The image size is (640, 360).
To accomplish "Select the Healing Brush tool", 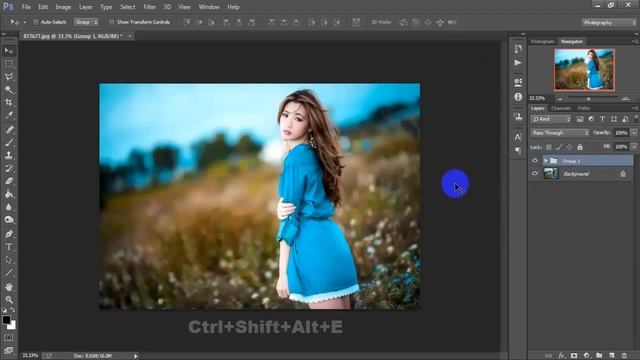I will pyautogui.click(x=9, y=129).
